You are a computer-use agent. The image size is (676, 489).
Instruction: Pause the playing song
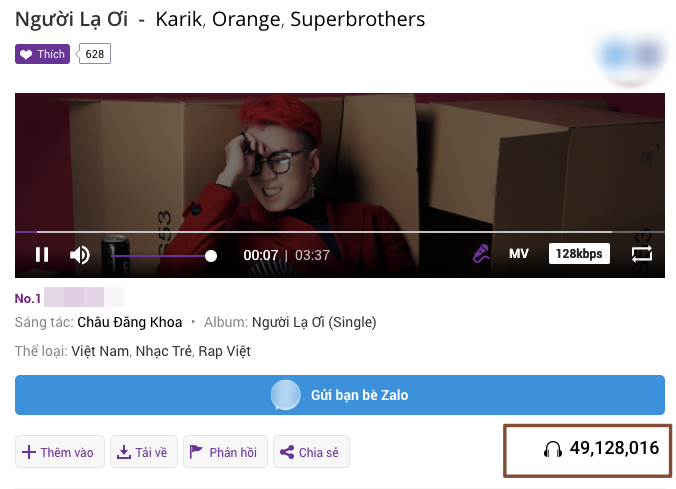(42, 254)
